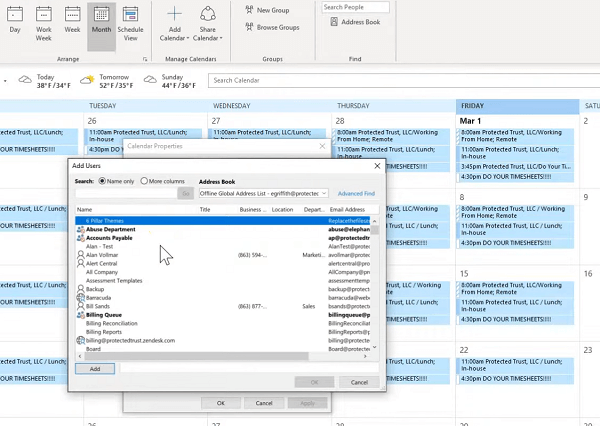Select the 6 Pillar Themes entry

(x=223, y=221)
